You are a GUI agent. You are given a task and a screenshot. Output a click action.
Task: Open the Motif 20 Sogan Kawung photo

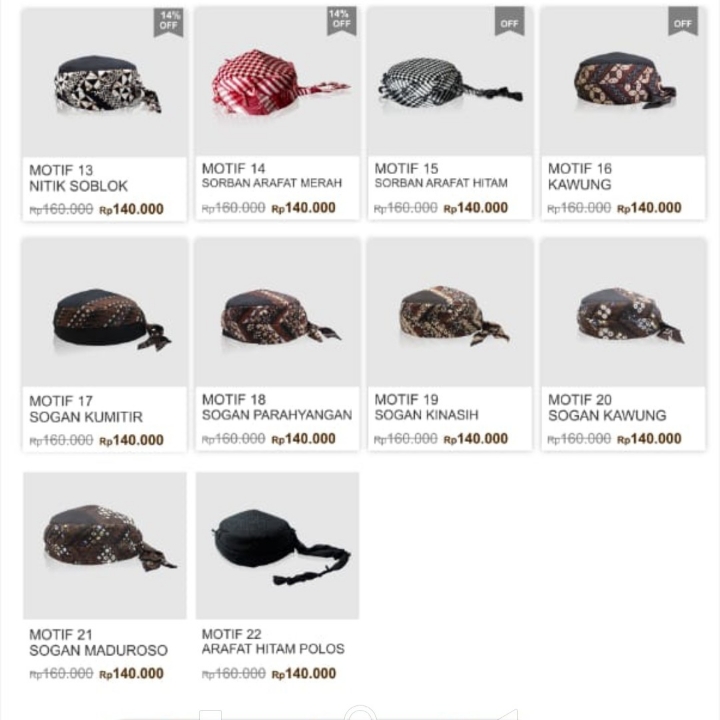coord(624,313)
